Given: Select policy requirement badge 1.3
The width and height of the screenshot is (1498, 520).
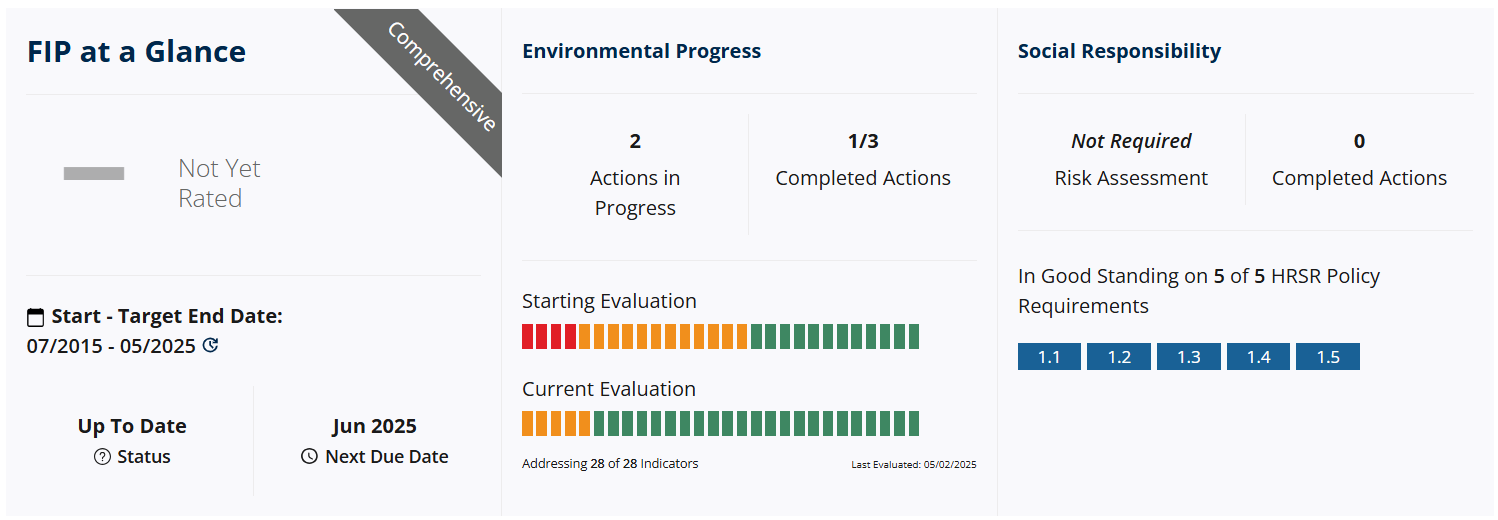Looking at the screenshot, I should (1188, 357).
